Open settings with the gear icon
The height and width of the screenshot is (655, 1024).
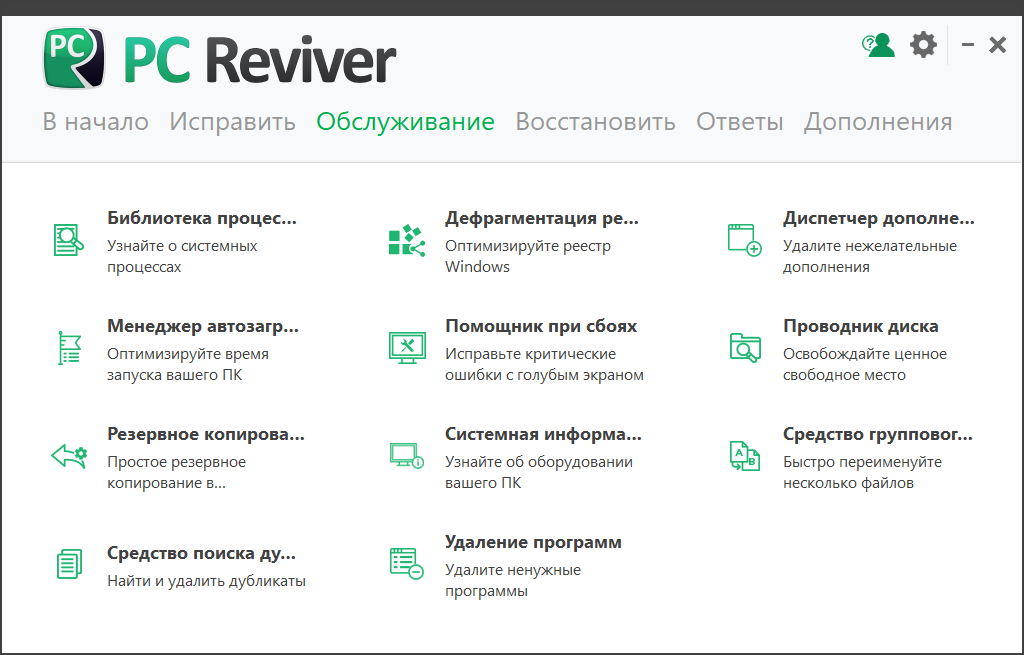point(923,45)
